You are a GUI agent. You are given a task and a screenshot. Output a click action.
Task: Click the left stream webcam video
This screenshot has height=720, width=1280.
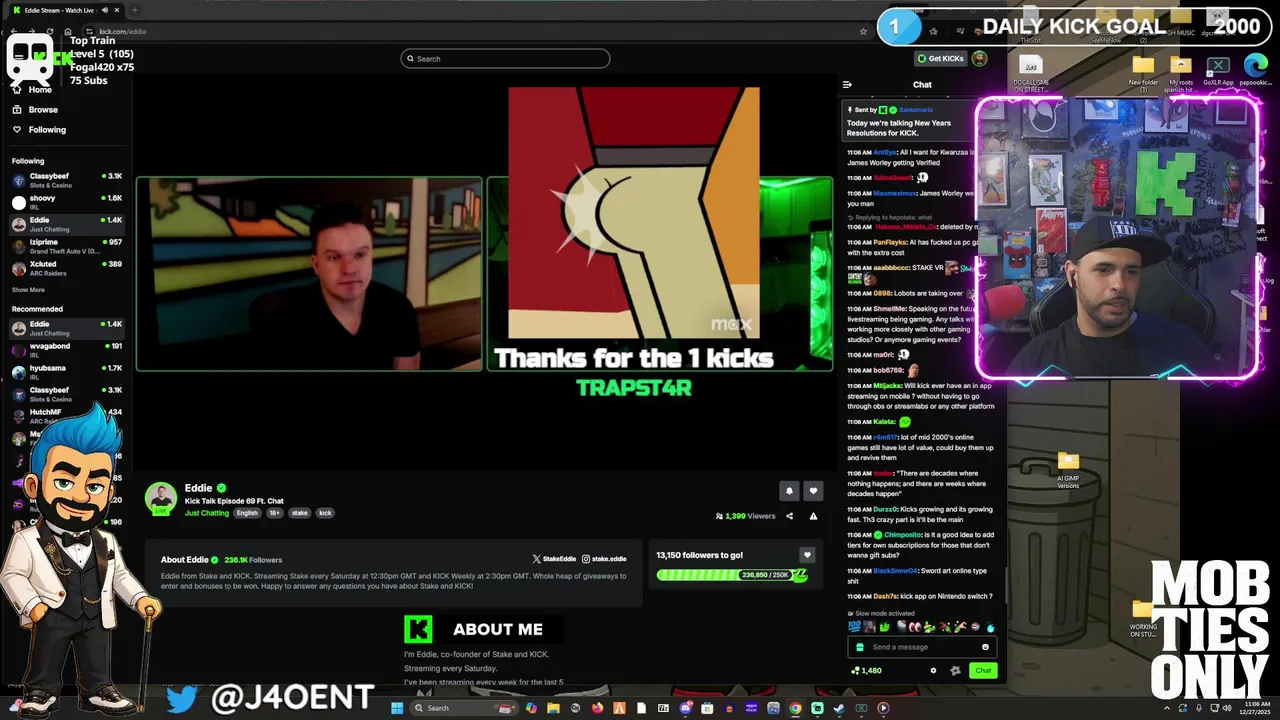pos(309,274)
